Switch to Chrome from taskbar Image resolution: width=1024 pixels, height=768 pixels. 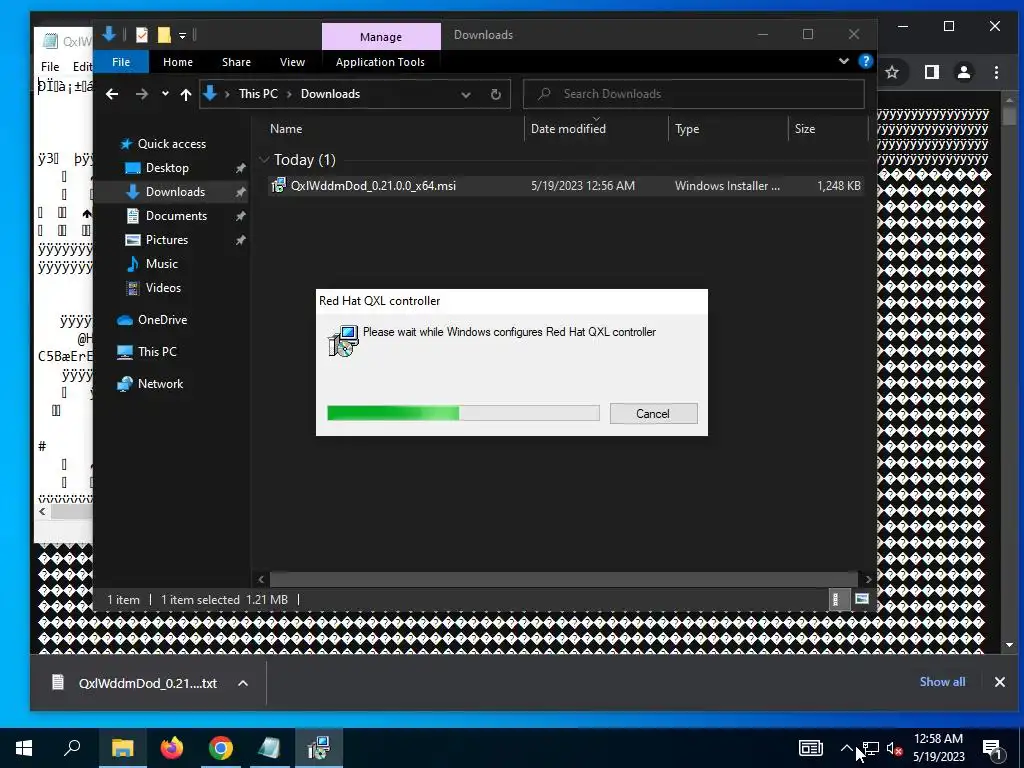(221, 748)
